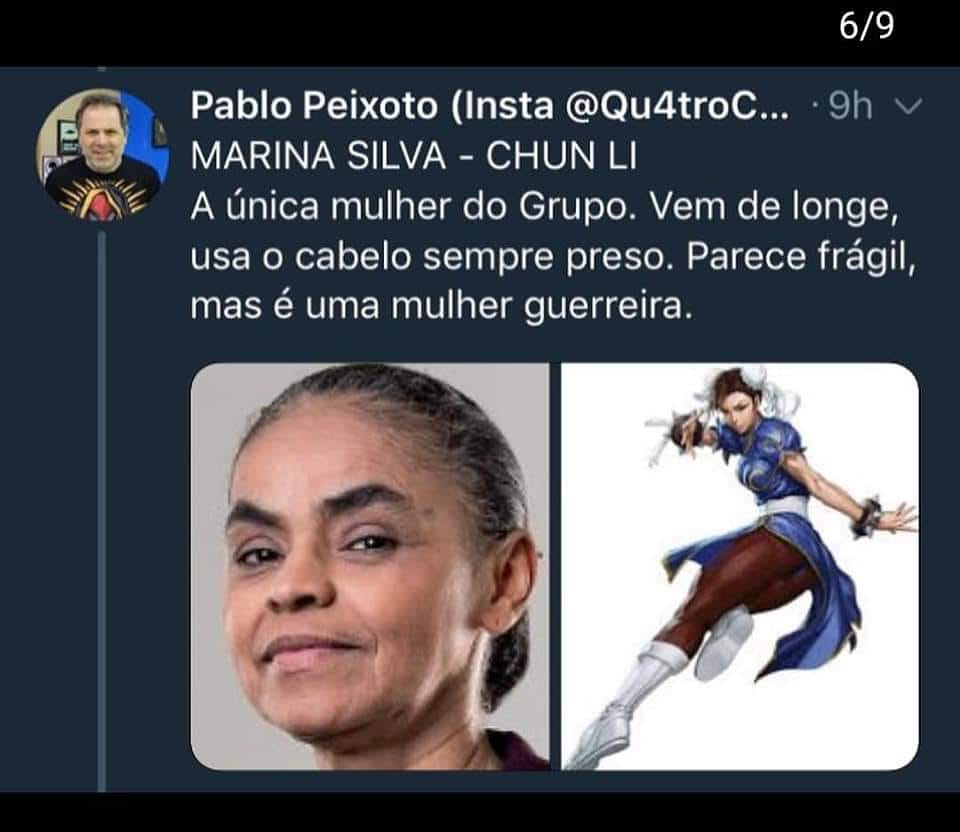Screen dimensions: 960x832
Task: Click the dot separator before 9h
Action: tap(815, 108)
